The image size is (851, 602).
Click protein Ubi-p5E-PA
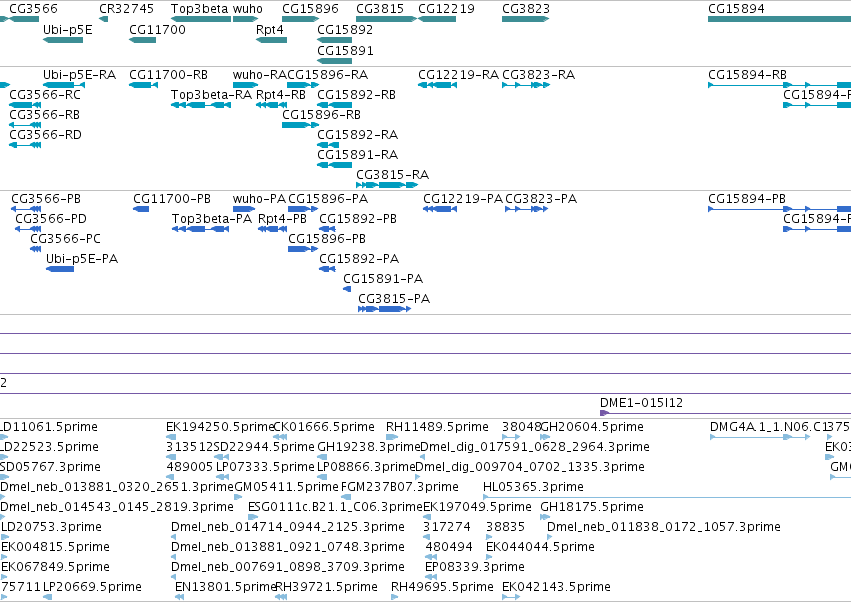click(x=81, y=259)
